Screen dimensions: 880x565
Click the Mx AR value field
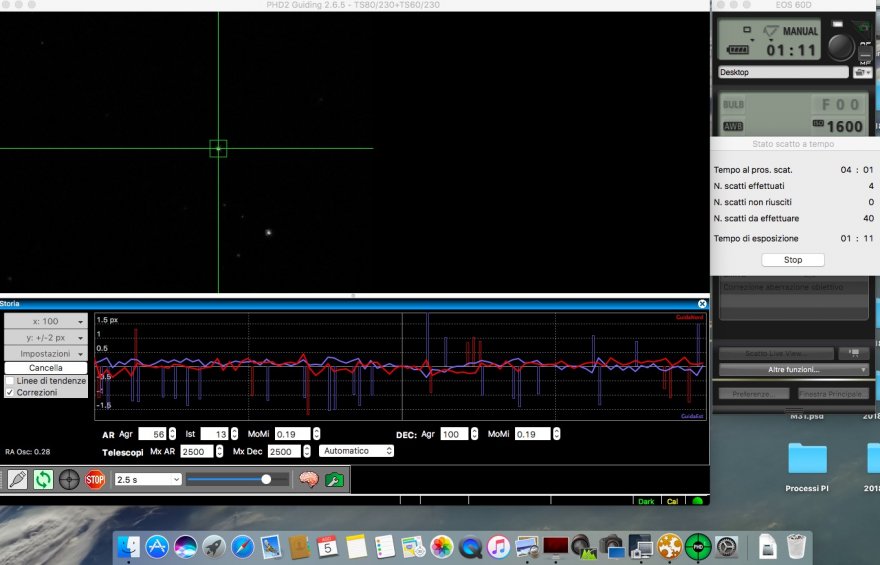[199, 452]
